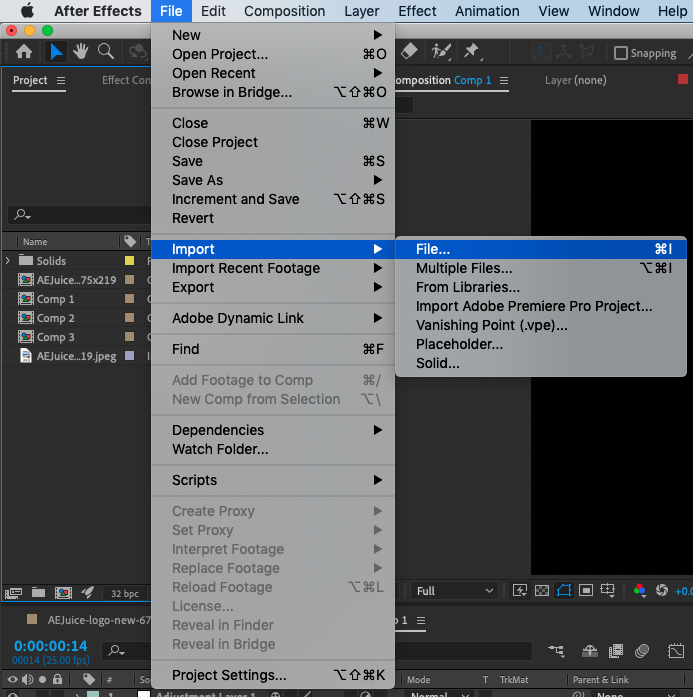Open the Comp 1 panel menu
Image resolution: width=693 pixels, height=697 pixels.
pyautogui.click(x=504, y=80)
